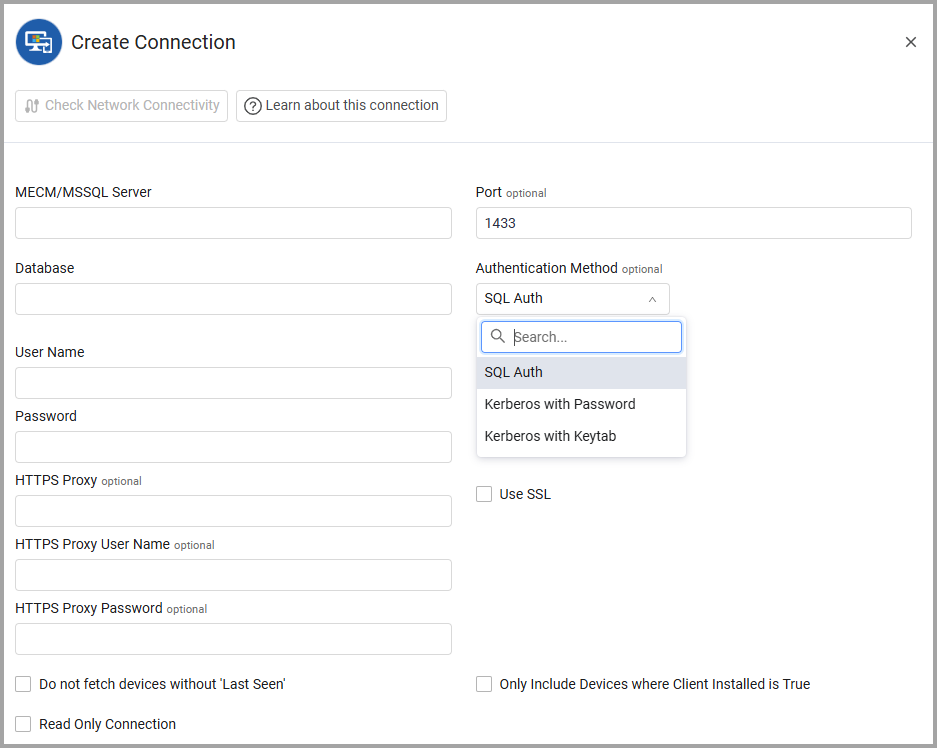Choose Kerberos with Password option

pyautogui.click(x=581, y=404)
